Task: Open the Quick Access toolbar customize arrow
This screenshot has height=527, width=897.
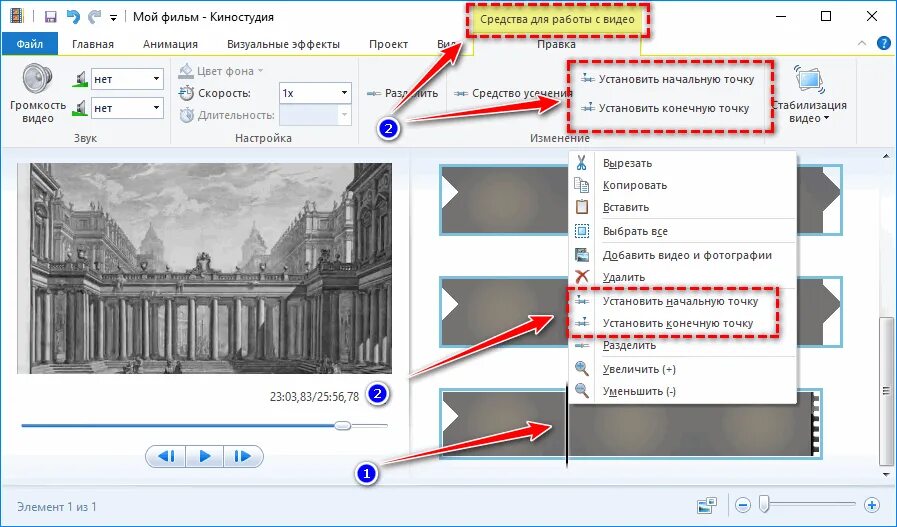Action: click(113, 18)
